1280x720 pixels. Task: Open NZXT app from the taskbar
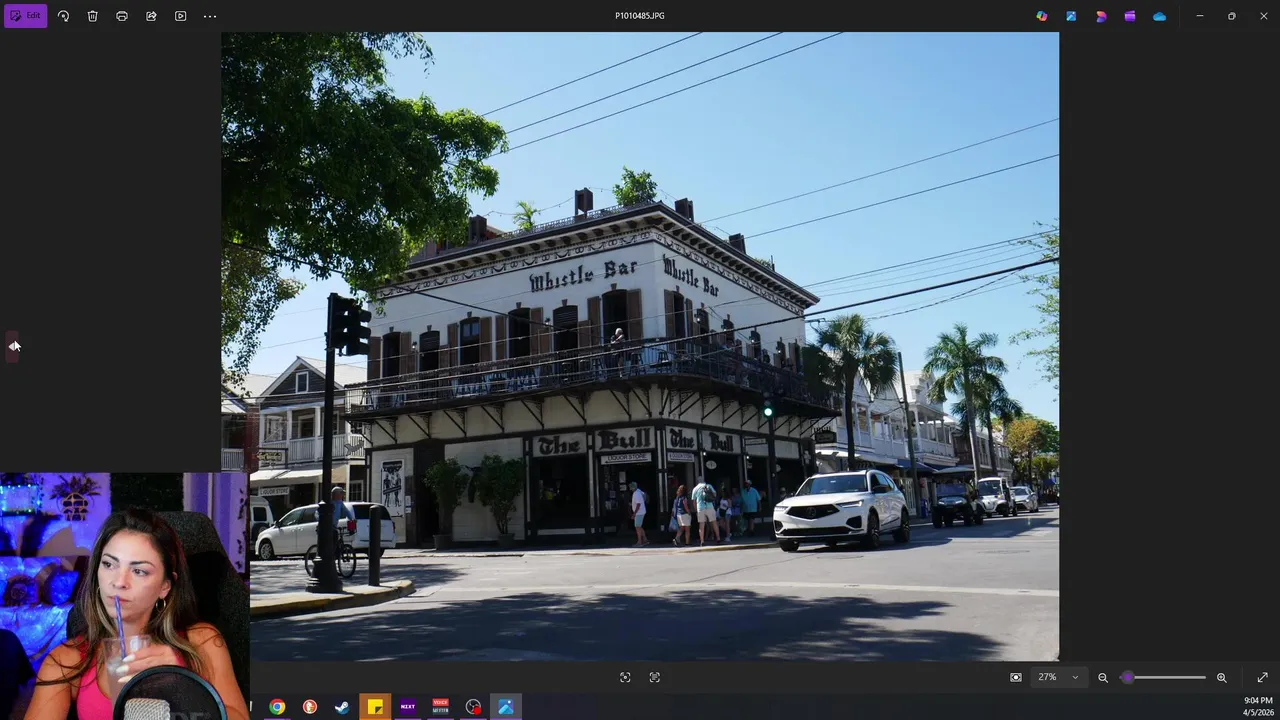pos(408,707)
